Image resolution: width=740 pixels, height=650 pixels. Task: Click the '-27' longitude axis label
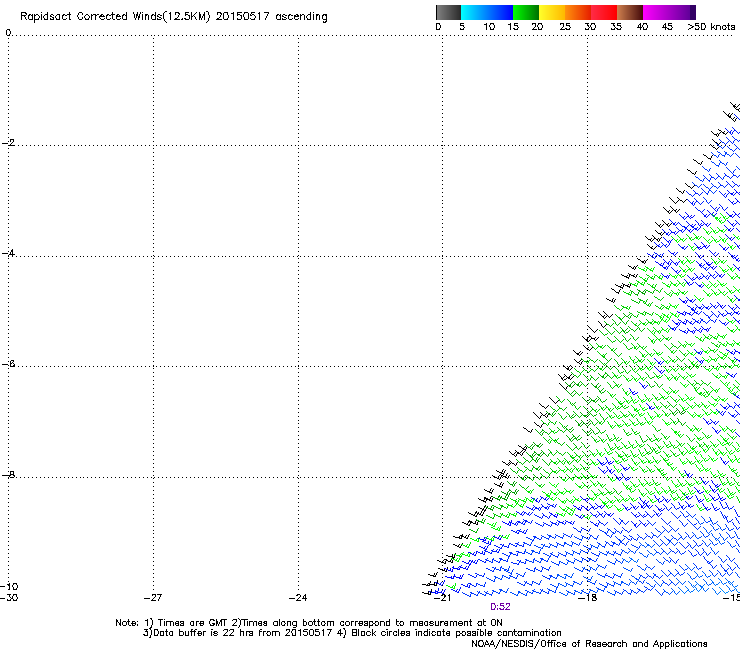tap(153, 598)
